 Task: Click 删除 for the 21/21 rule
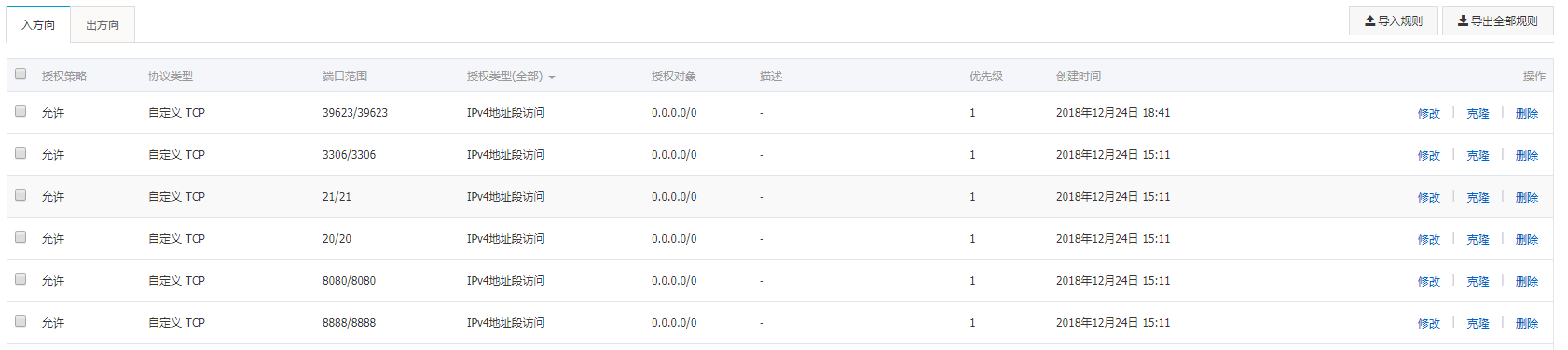coord(1527,197)
